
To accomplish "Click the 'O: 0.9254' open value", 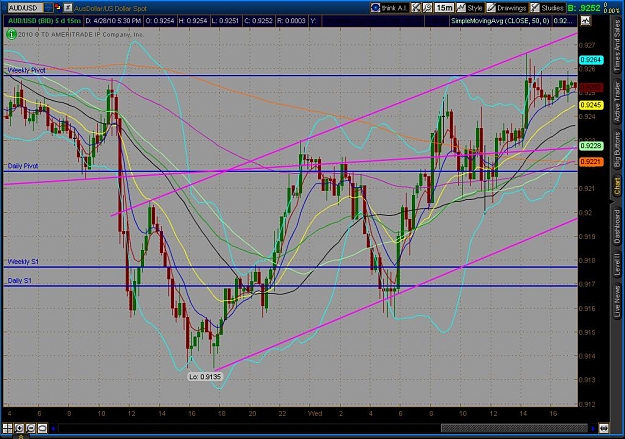I will (160, 21).
